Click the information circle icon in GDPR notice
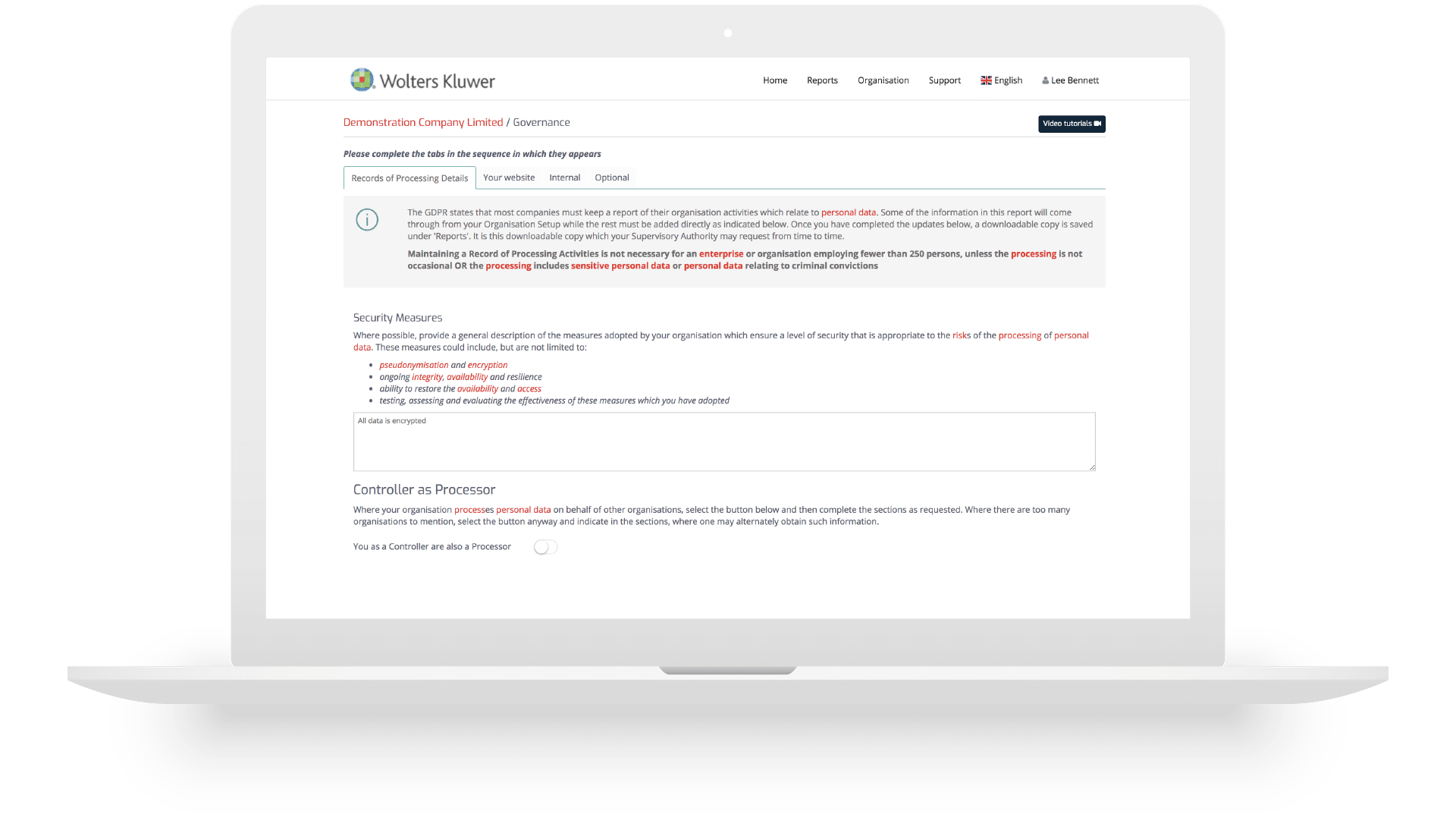The image size is (1456, 820). [x=366, y=219]
